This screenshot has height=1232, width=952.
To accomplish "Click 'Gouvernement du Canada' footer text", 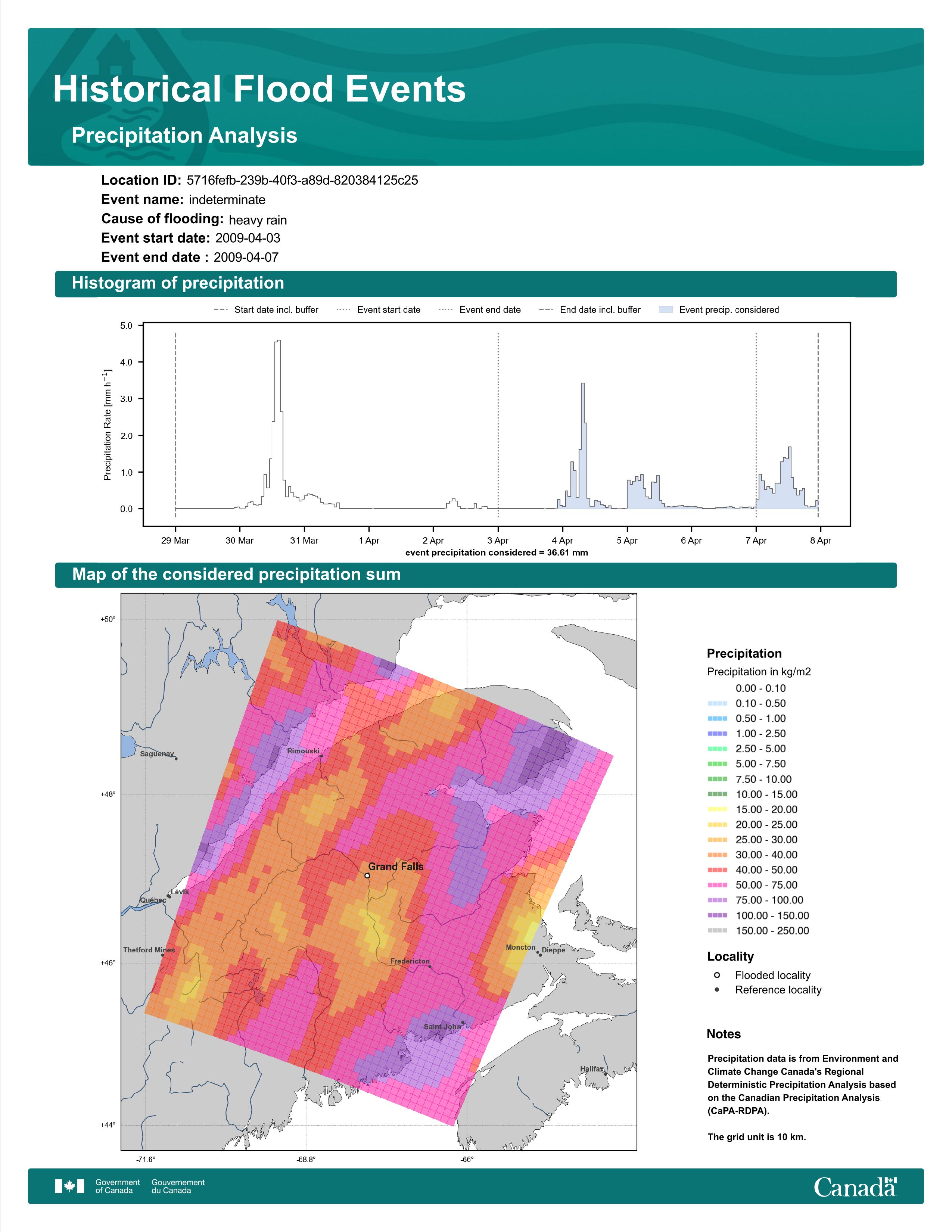I will (178, 1186).
